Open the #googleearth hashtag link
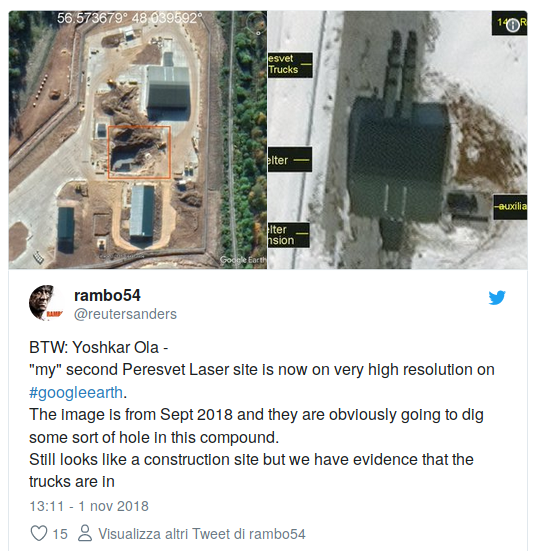 [76, 392]
